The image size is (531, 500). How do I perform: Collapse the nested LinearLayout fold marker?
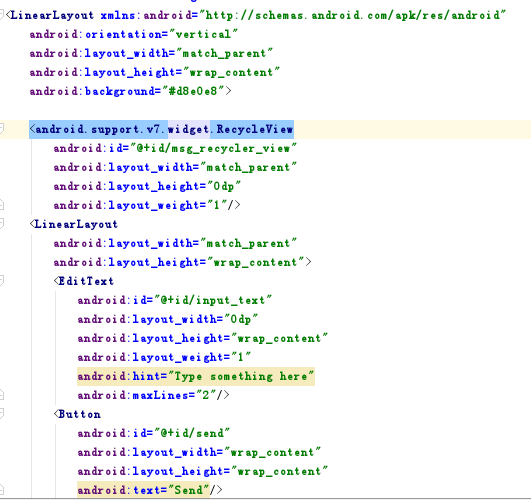1,223
